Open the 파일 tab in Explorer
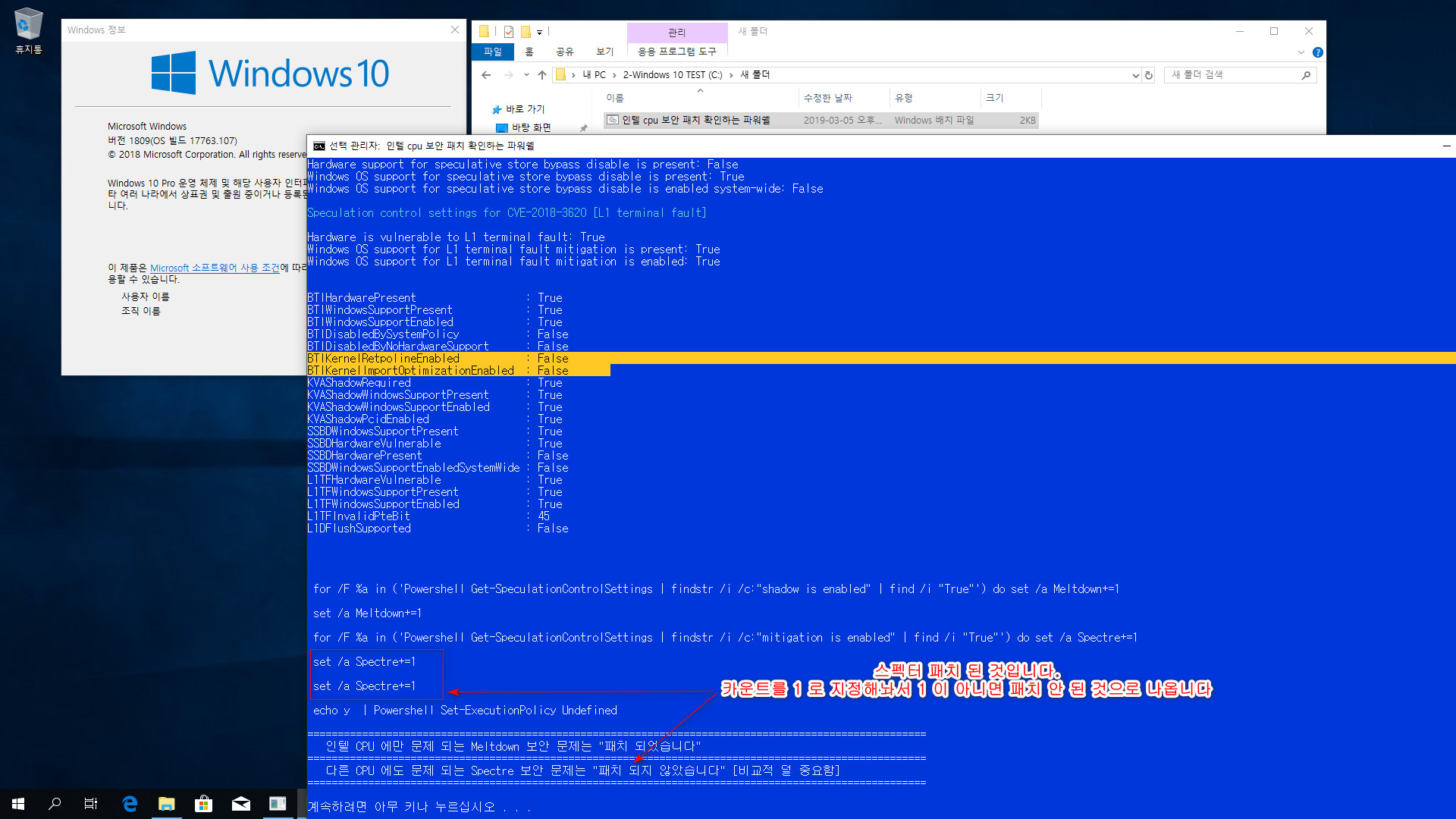The height and width of the screenshot is (819, 1456). (x=493, y=52)
